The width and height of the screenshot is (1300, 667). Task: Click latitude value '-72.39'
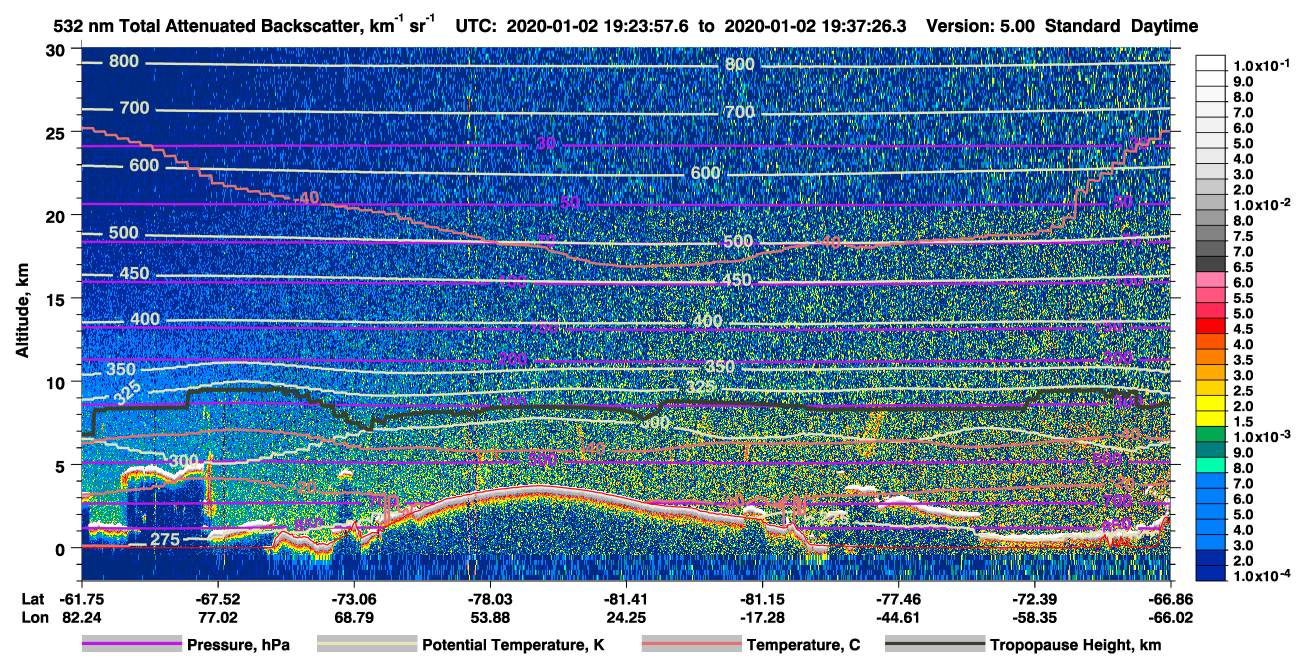tap(1033, 599)
